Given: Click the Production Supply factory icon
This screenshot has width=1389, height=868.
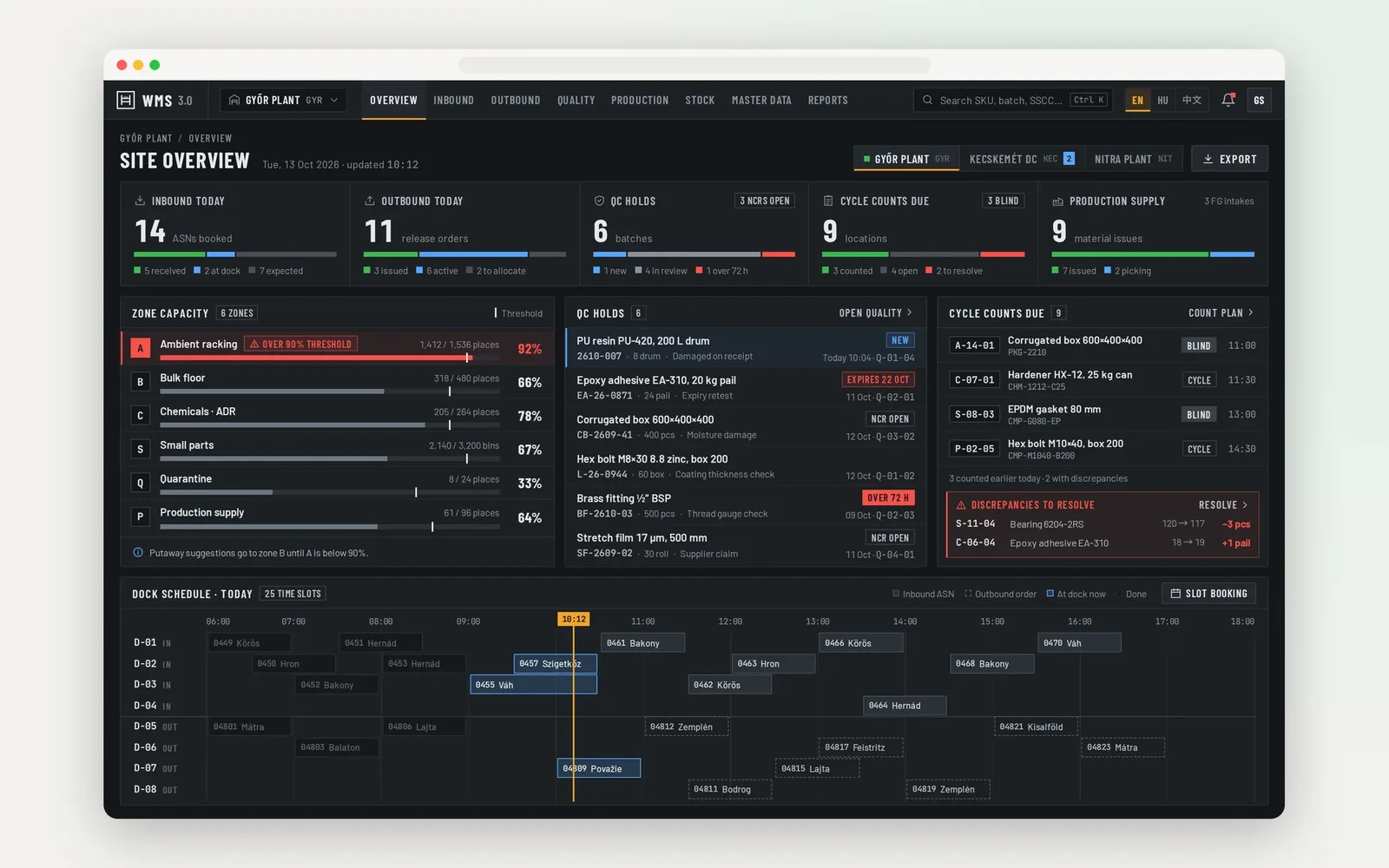Looking at the screenshot, I should click(x=1058, y=201).
